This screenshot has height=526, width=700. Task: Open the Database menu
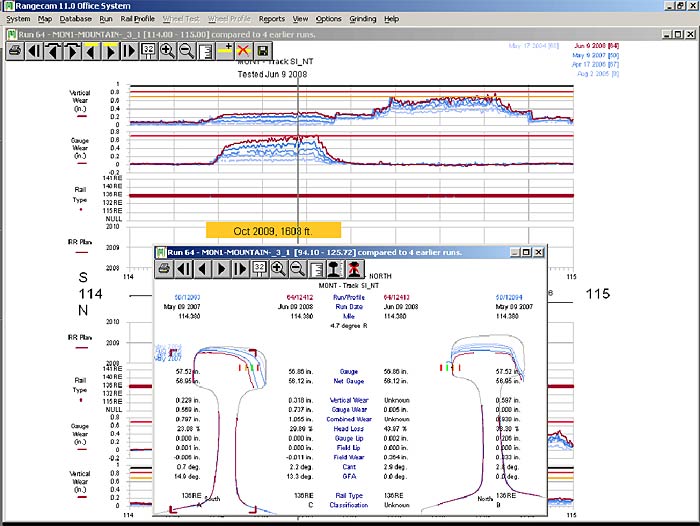point(75,19)
